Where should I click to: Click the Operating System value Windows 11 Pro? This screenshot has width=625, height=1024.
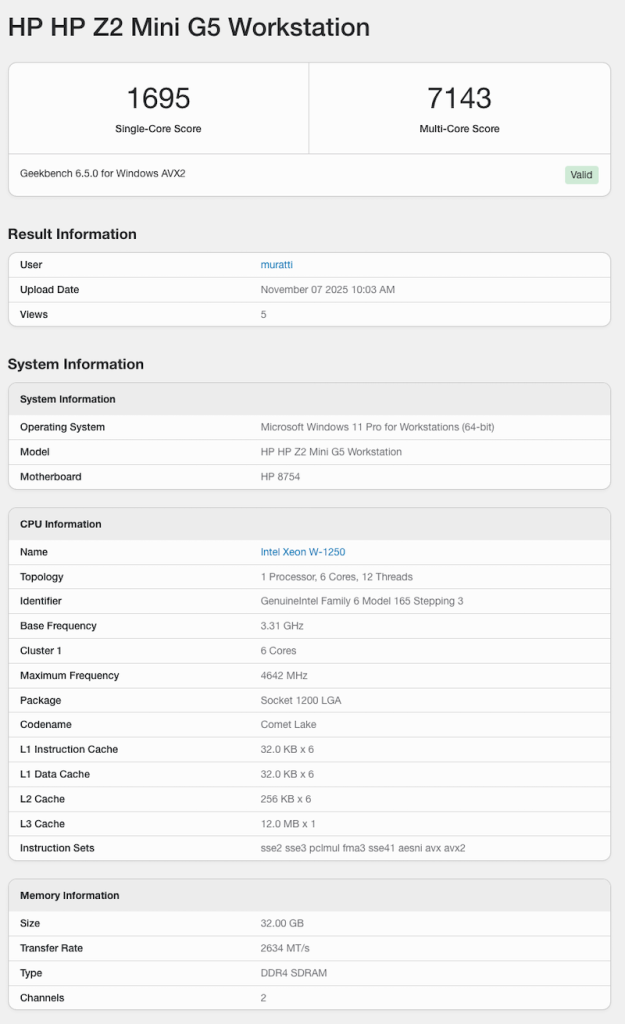(x=377, y=427)
